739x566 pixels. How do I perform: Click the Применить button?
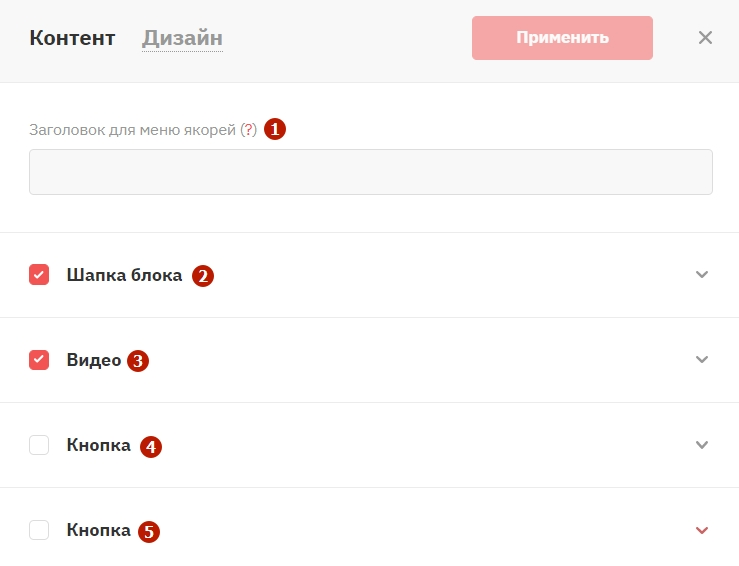[x=562, y=38]
